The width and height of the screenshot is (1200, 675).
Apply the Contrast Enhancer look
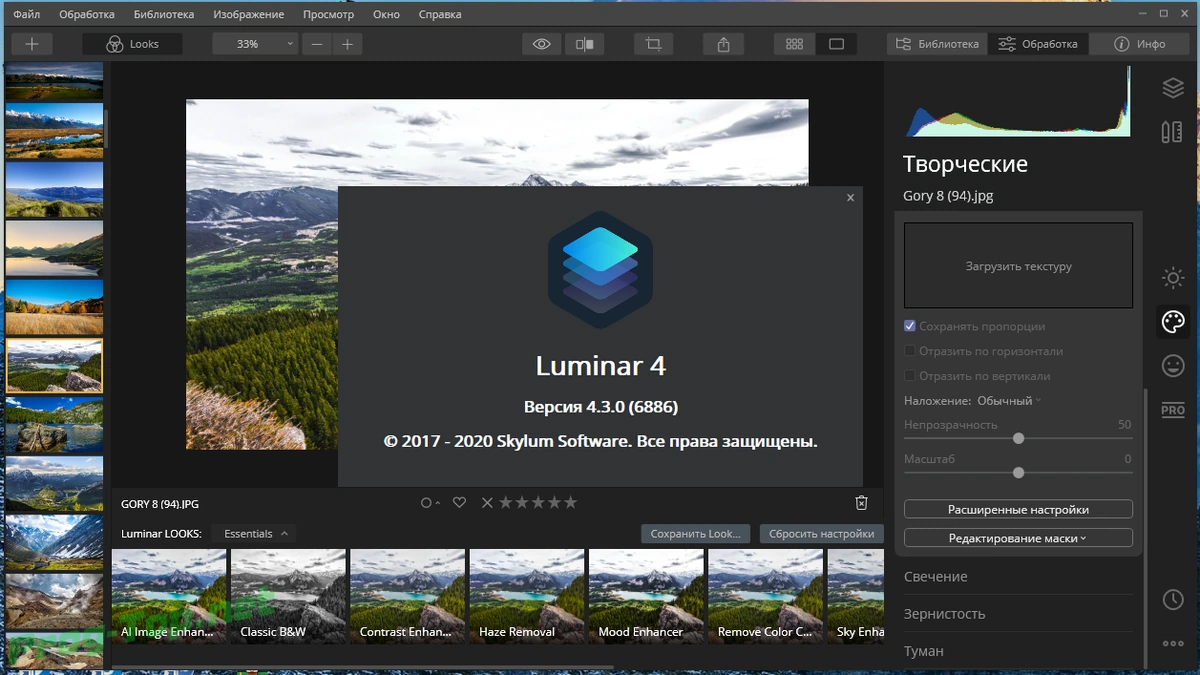pos(407,595)
